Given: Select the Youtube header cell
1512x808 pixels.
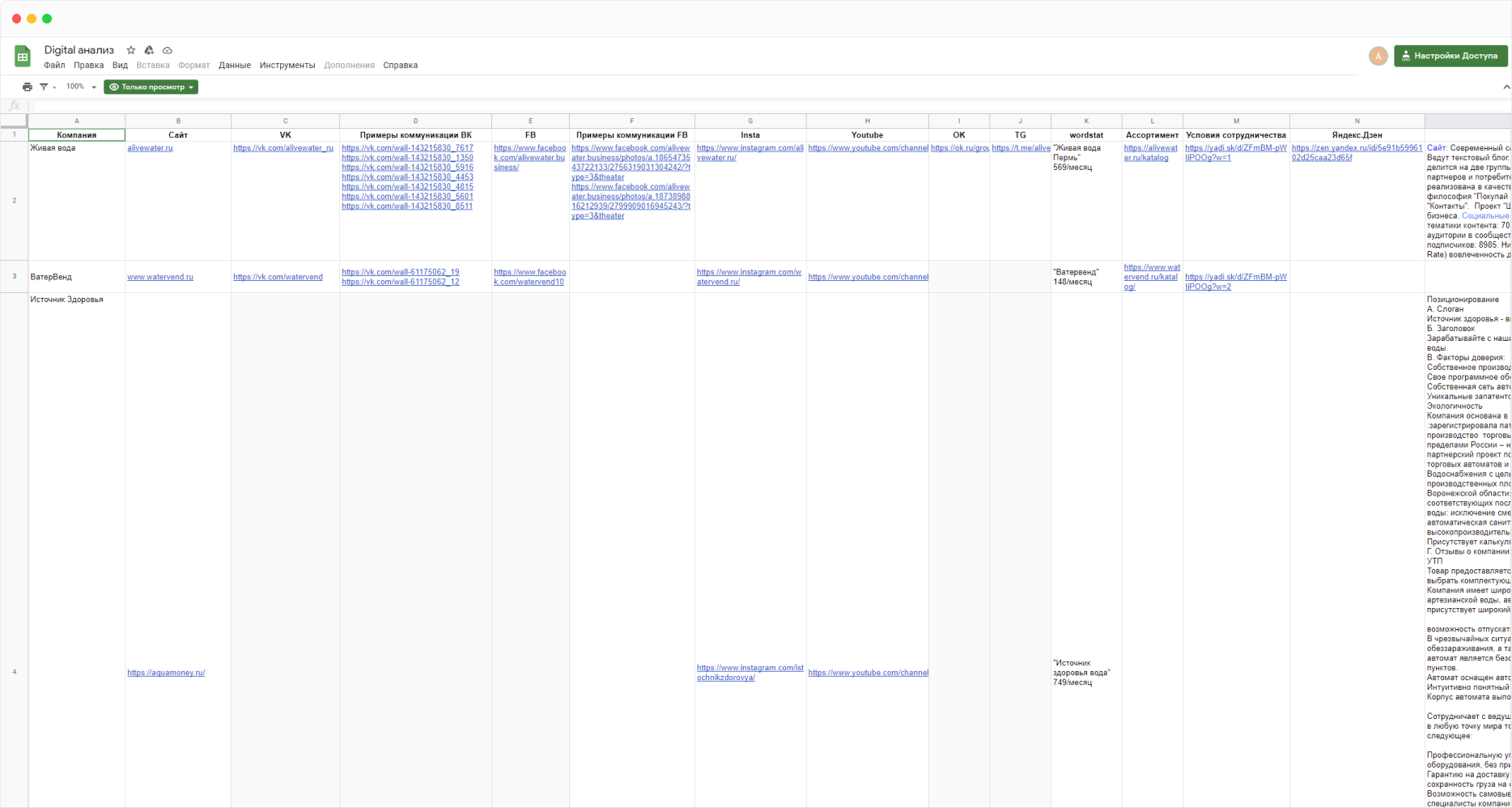Looking at the screenshot, I should pyautogui.click(x=867, y=135).
